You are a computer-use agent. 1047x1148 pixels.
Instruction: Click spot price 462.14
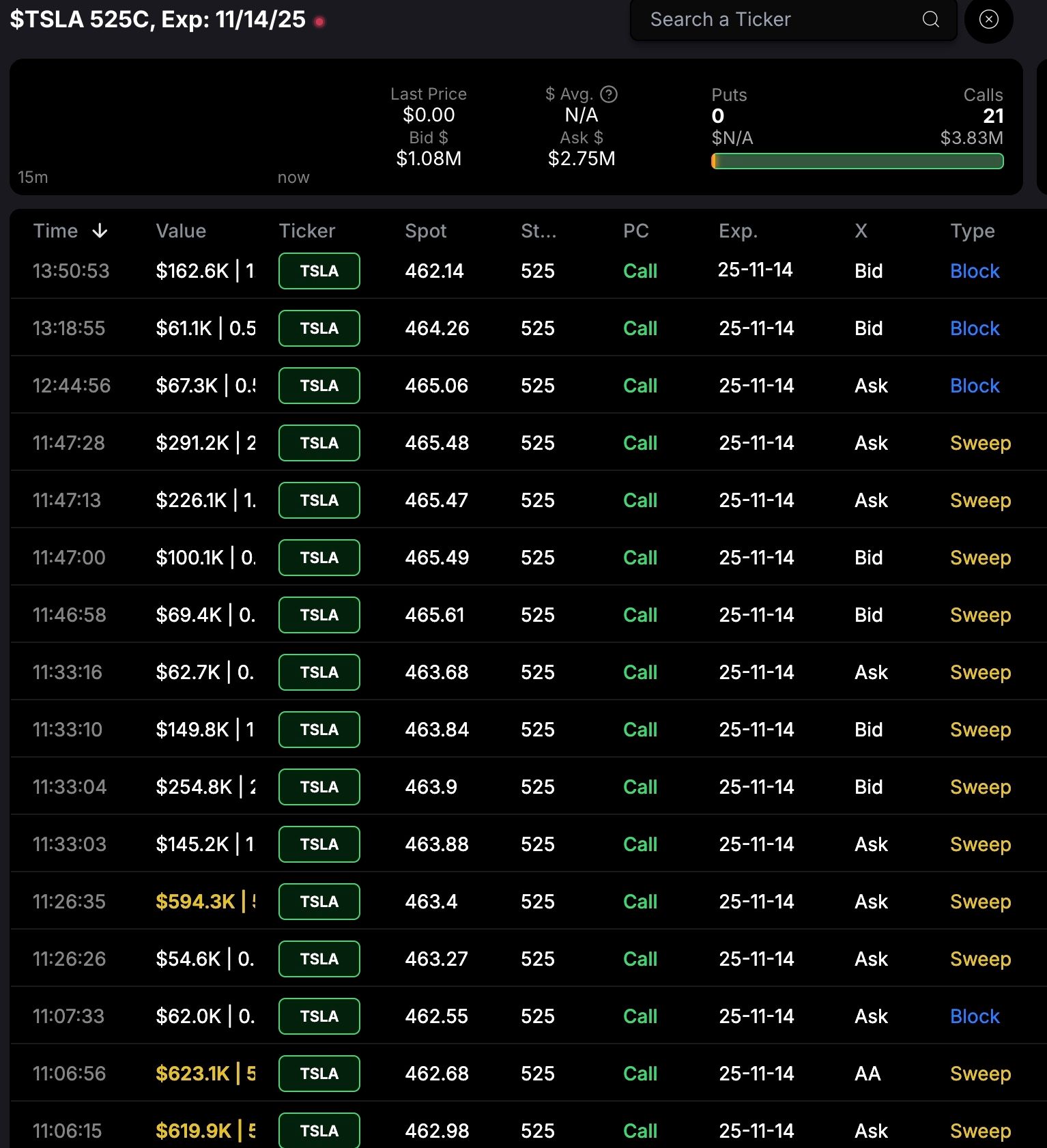point(434,271)
